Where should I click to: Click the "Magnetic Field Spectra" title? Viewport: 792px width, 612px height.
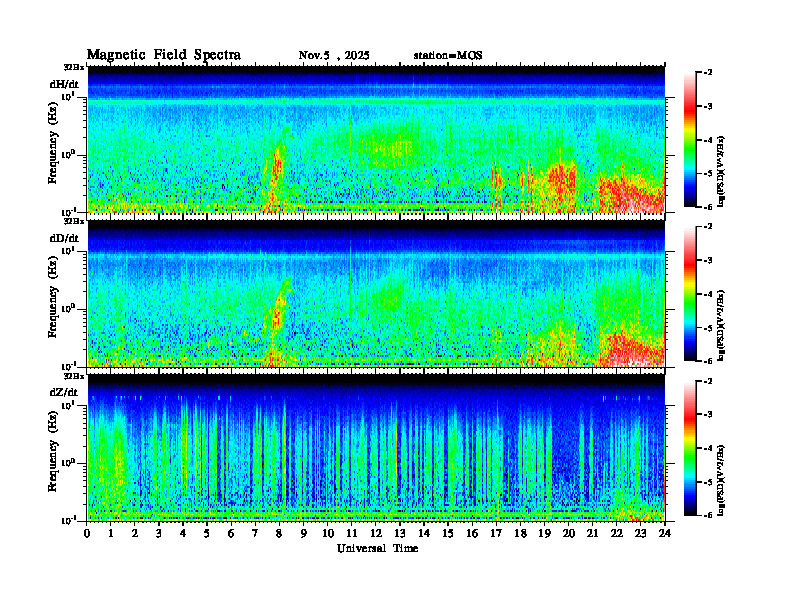[164, 55]
